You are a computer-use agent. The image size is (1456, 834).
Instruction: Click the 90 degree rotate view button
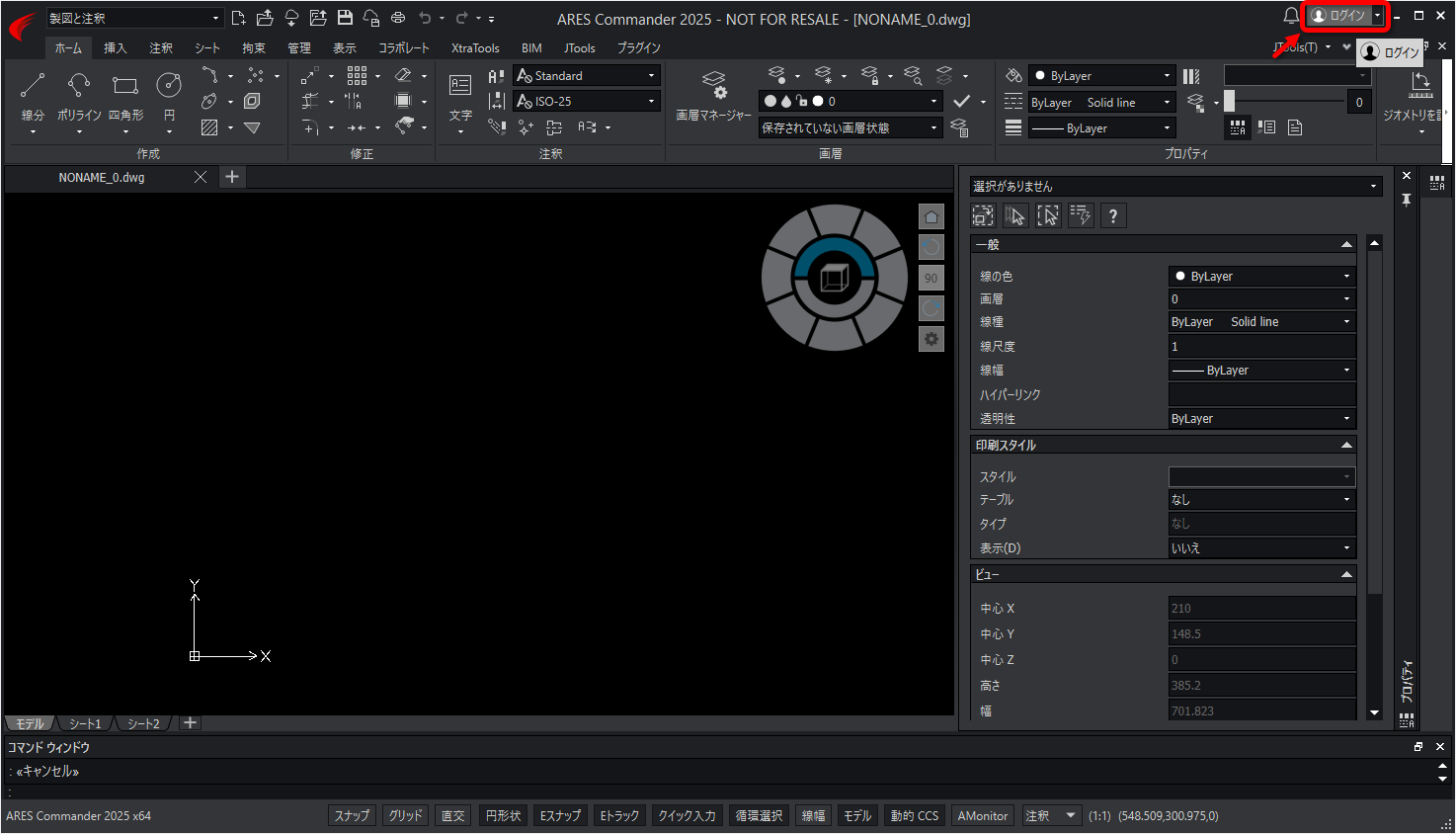[930, 278]
